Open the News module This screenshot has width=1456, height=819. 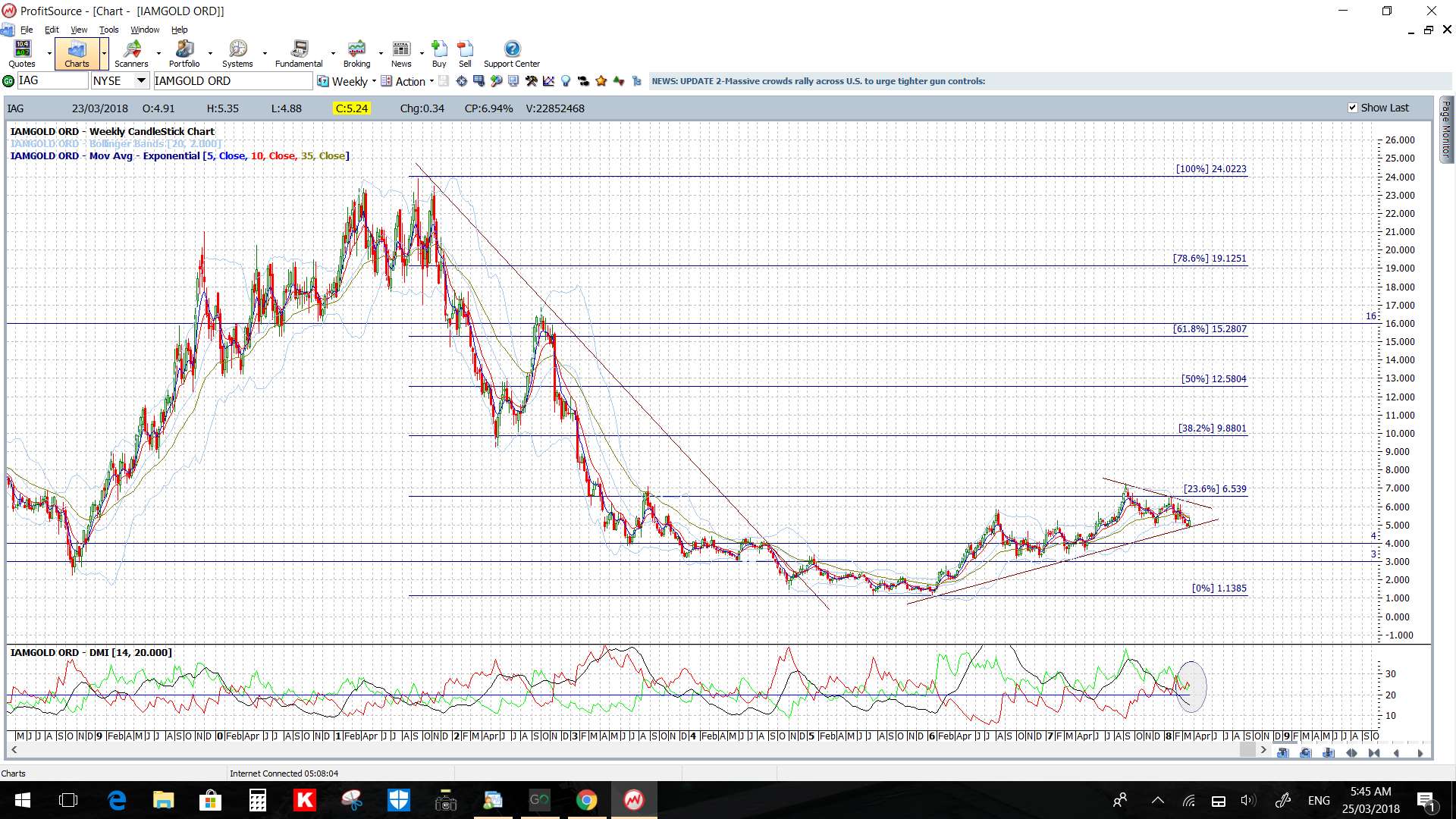coord(401,54)
